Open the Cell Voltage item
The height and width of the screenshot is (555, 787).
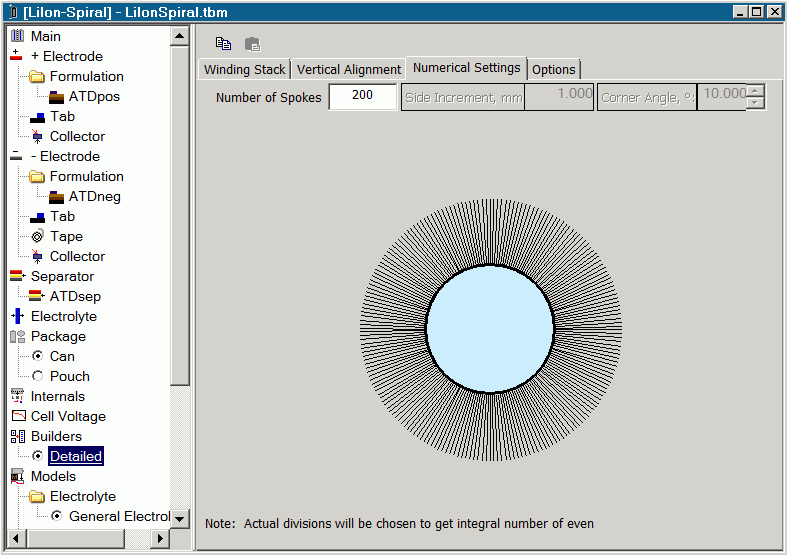tap(67, 416)
